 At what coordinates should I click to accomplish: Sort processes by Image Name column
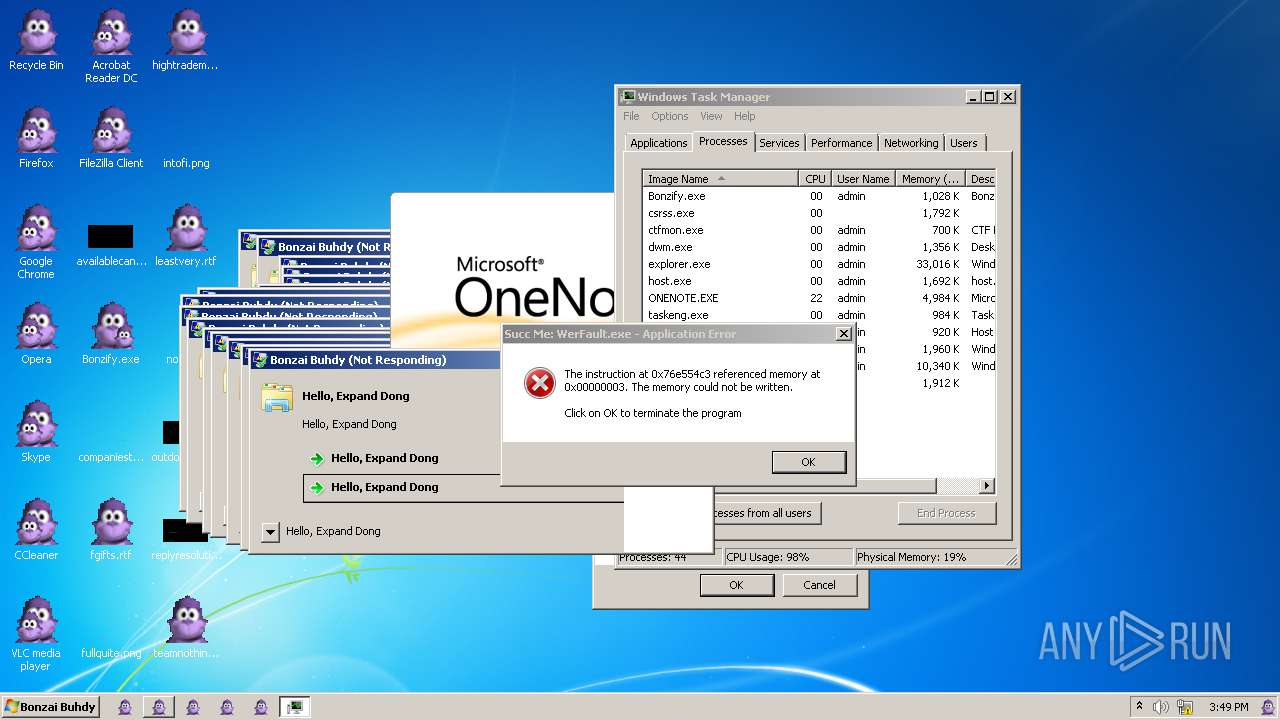pyautogui.click(x=720, y=179)
